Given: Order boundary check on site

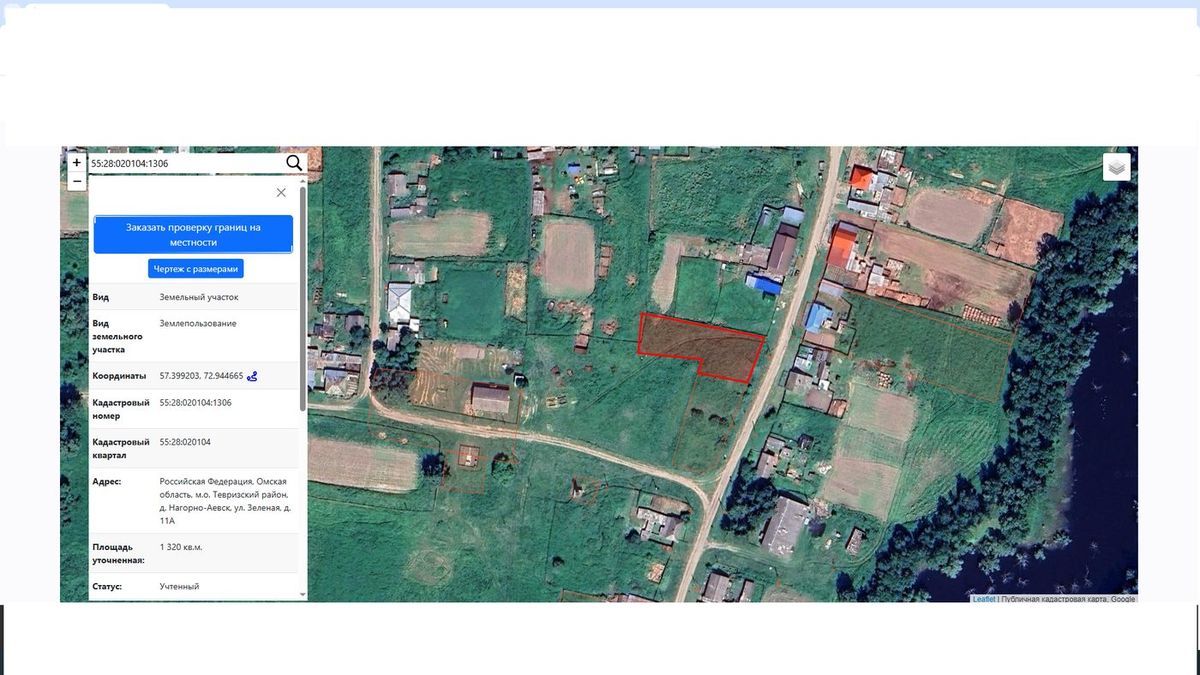Looking at the screenshot, I should coord(193,235).
